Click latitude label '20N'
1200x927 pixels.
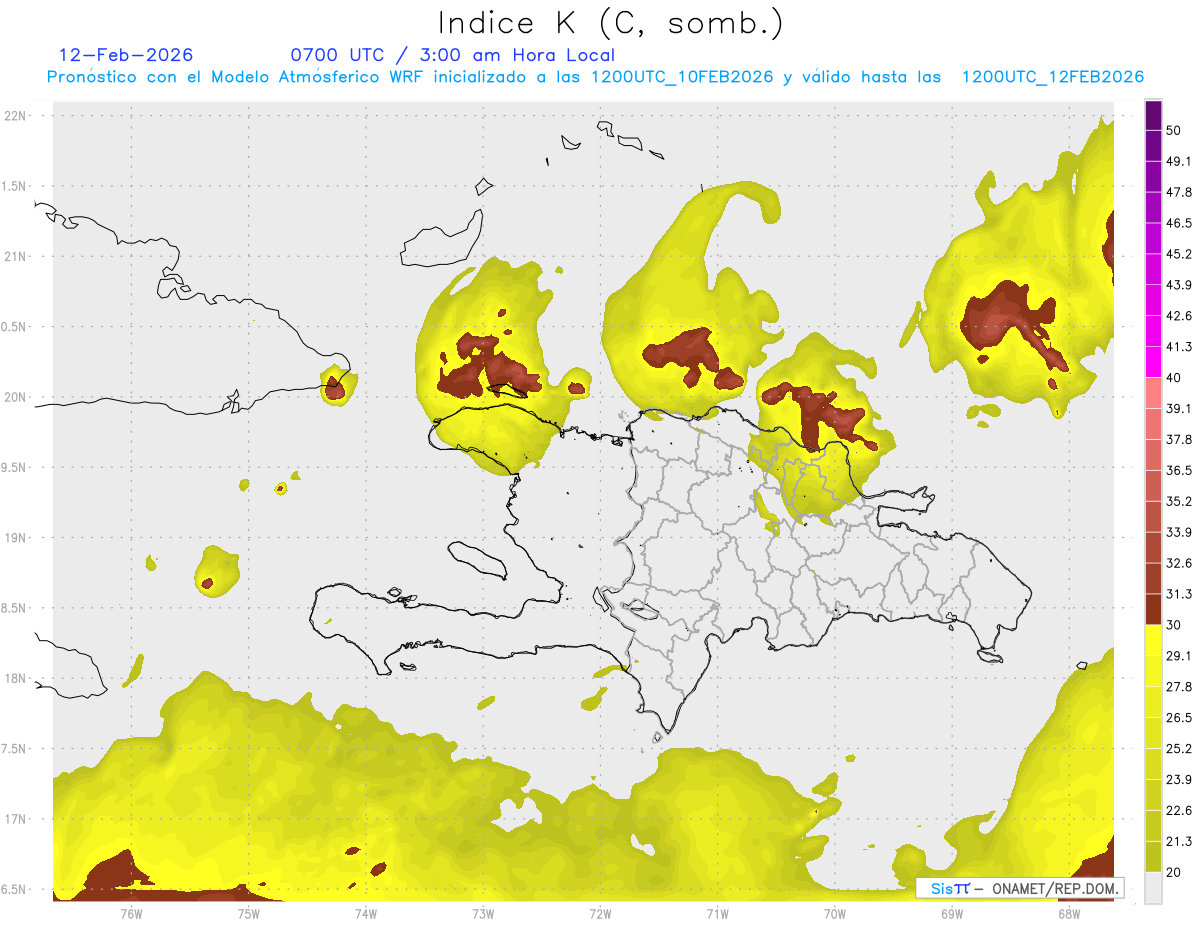(x=17, y=397)
